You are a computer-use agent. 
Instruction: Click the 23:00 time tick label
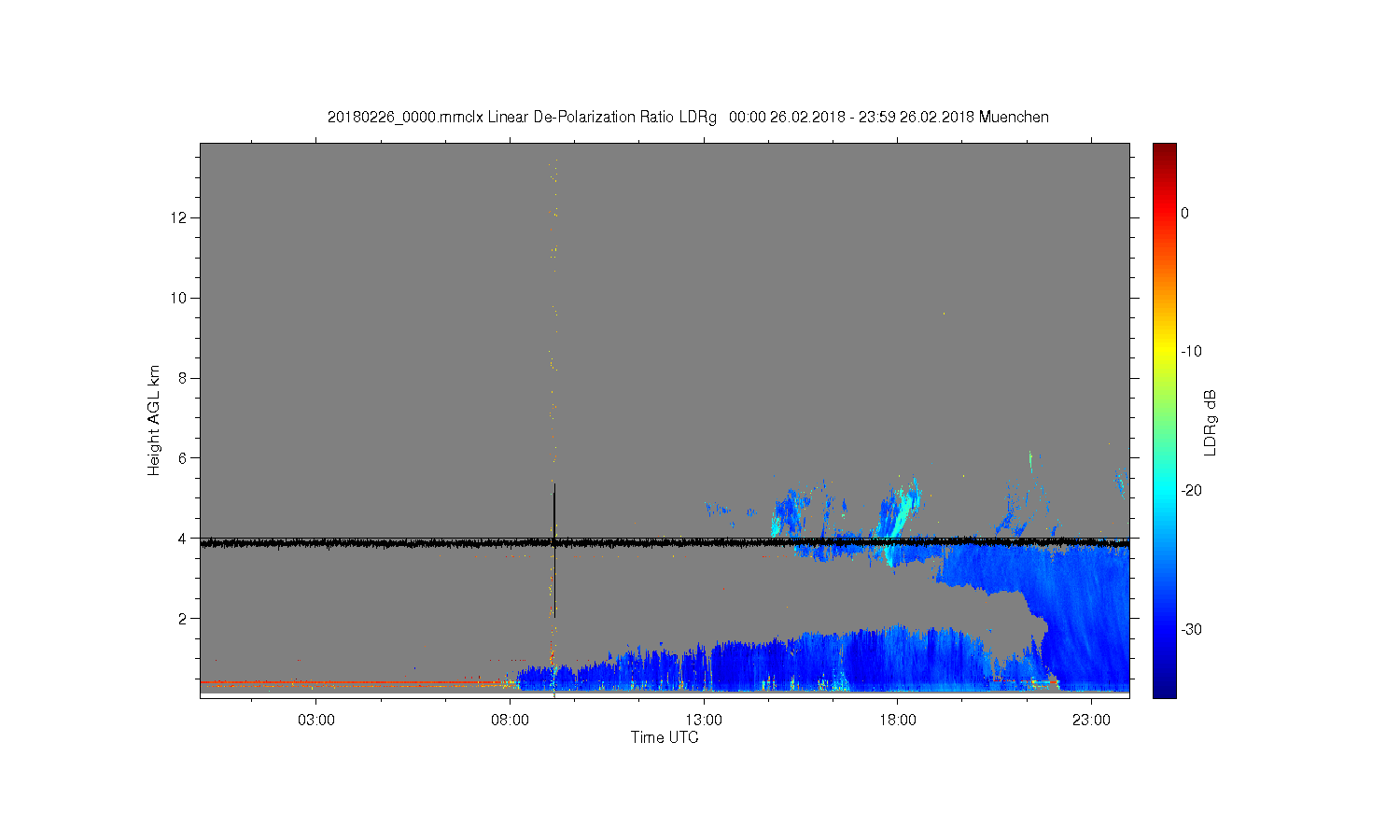coord(1091,721)
